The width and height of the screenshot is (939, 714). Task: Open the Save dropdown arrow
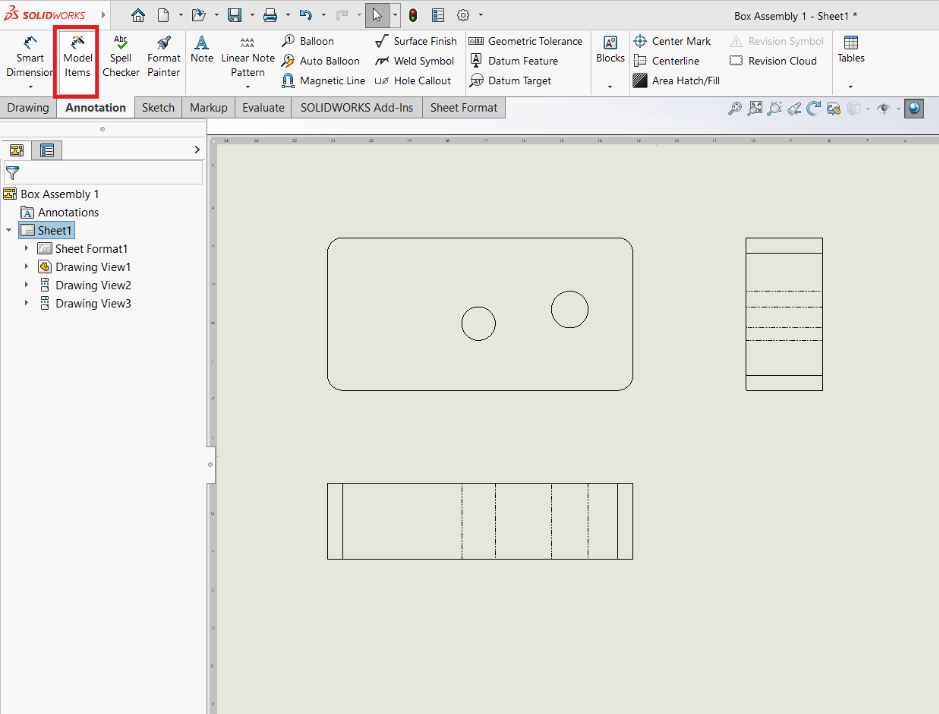point(252,15)
